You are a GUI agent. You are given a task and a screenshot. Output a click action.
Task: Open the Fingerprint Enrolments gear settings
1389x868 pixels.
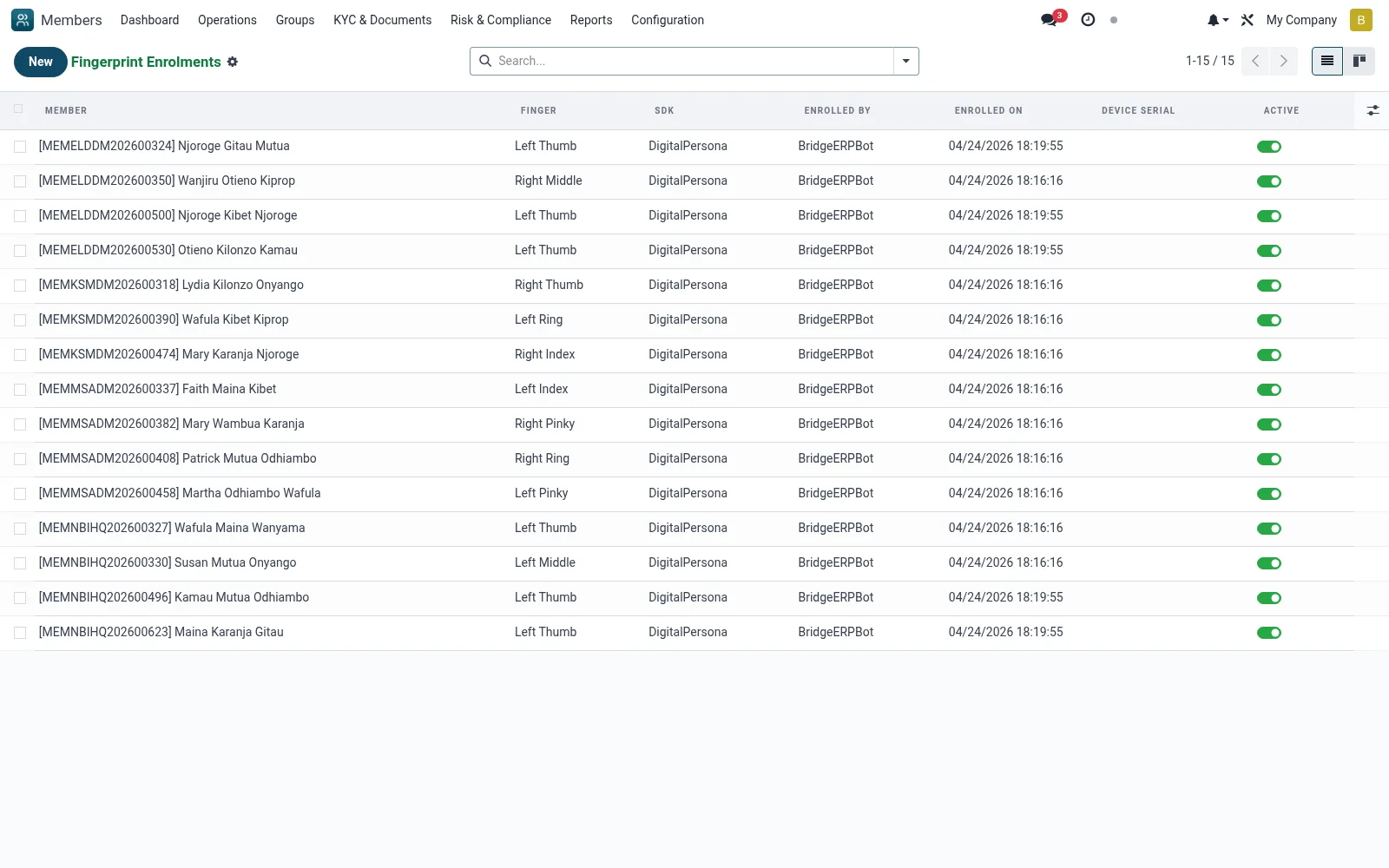click(x=233, y=62)
